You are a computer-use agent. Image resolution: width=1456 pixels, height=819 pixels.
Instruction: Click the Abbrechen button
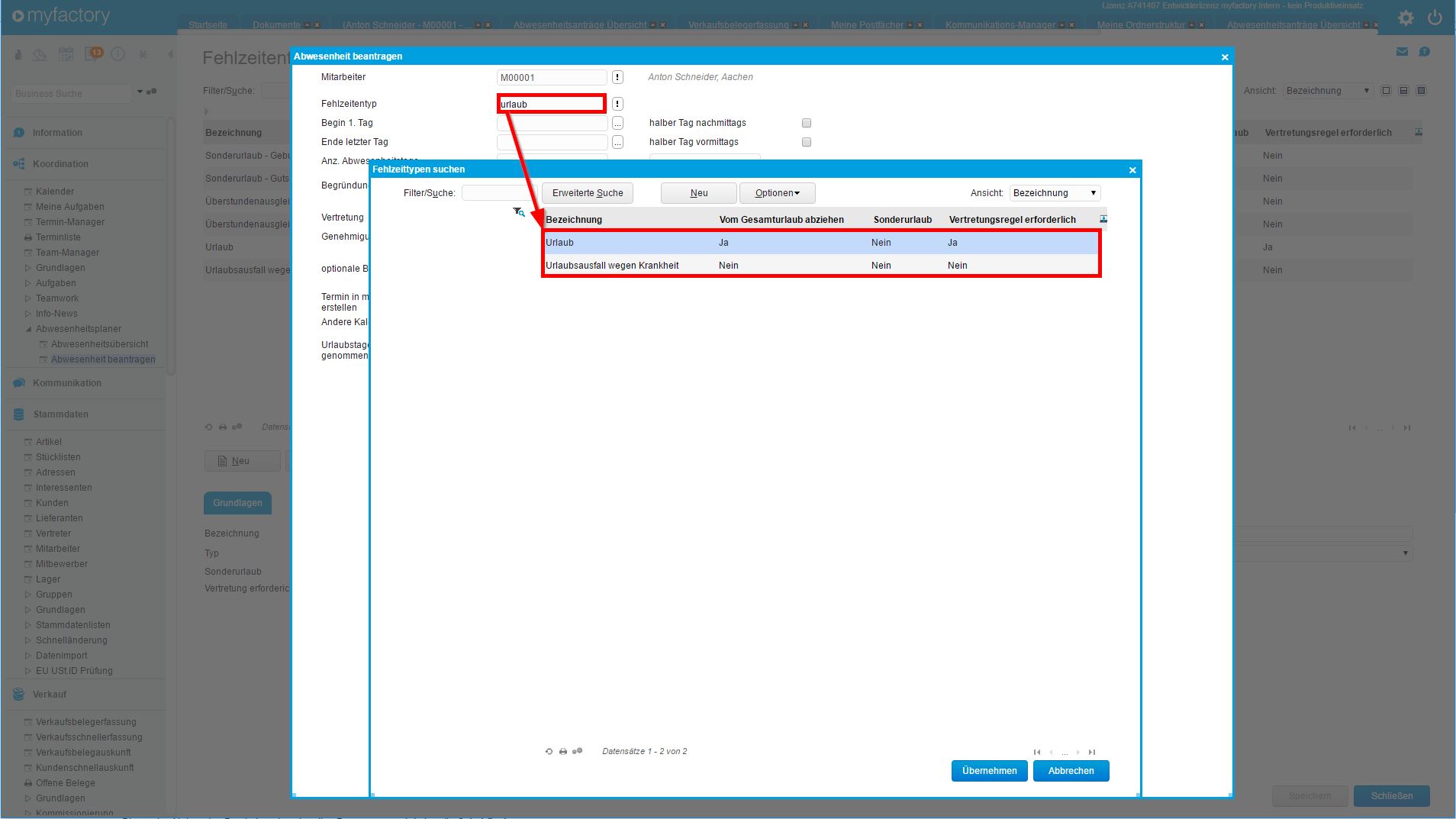pyautogui.click(x=1071, y=771)
